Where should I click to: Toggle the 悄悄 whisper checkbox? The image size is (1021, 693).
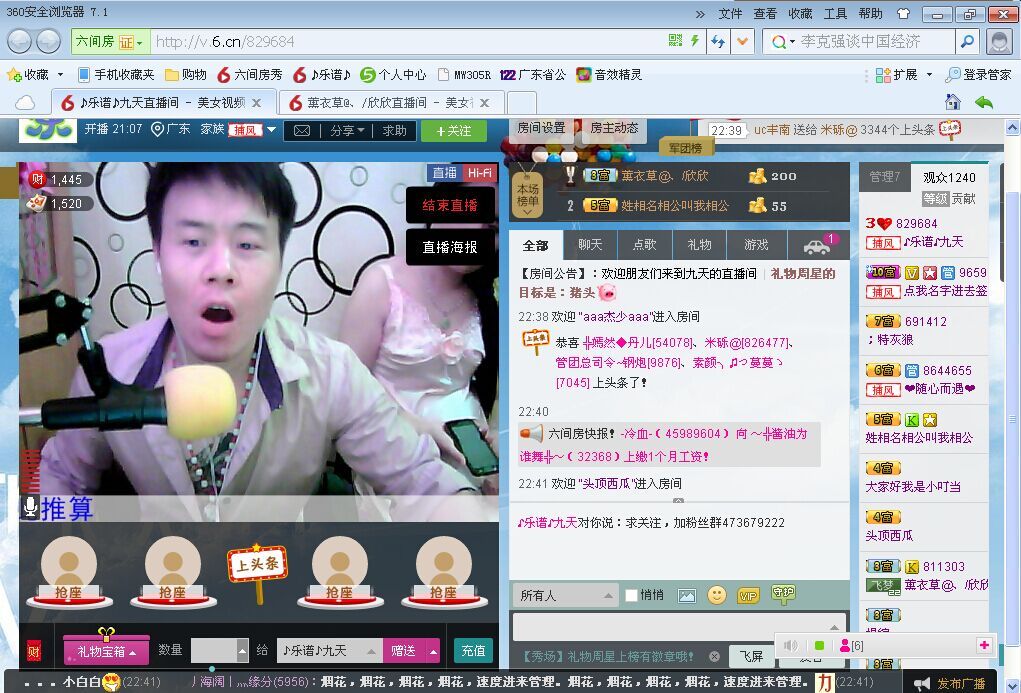[x=630, y=595]
